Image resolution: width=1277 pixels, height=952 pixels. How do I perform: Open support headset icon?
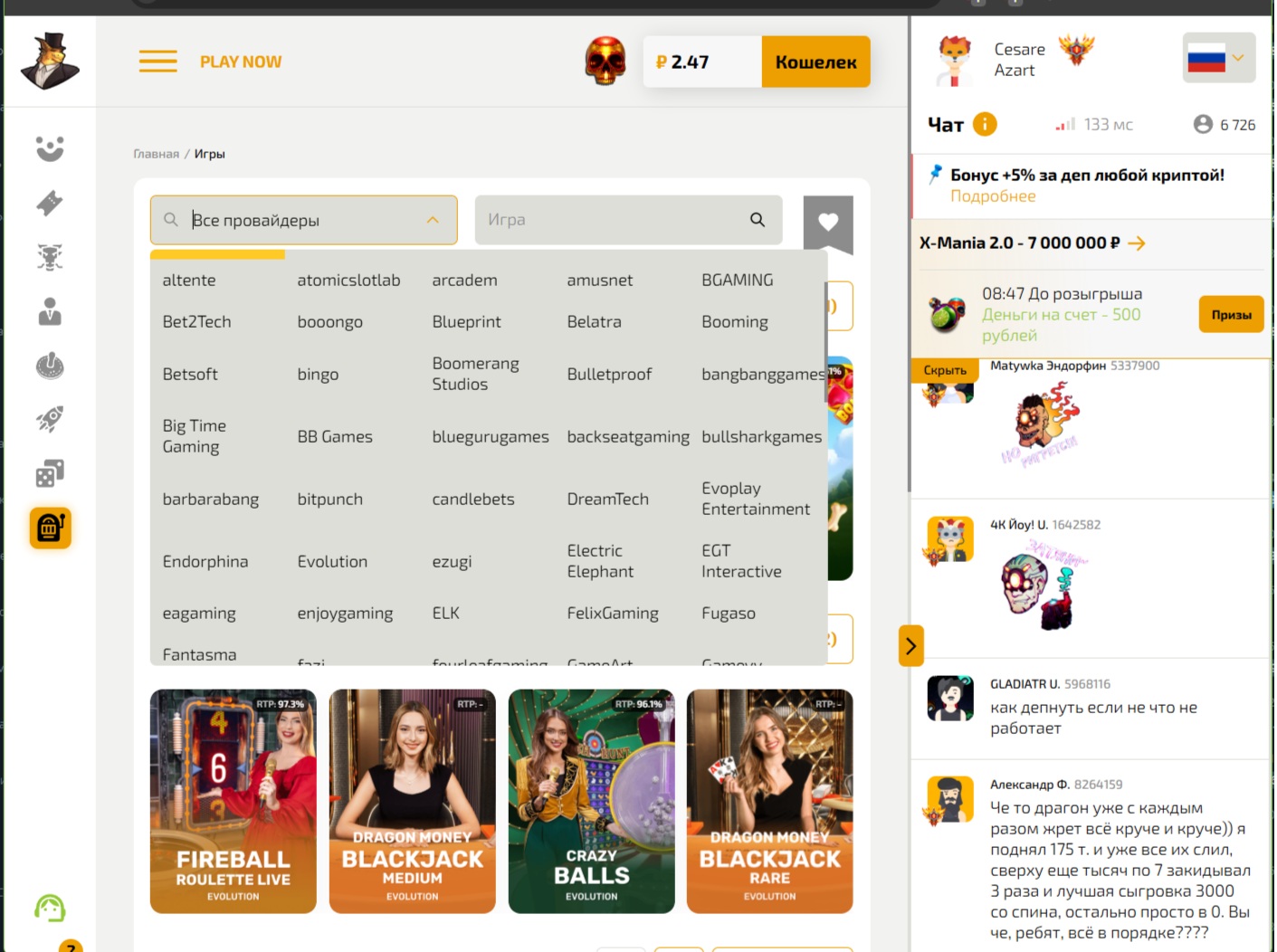pyautogui.click(x=50, y=908)
